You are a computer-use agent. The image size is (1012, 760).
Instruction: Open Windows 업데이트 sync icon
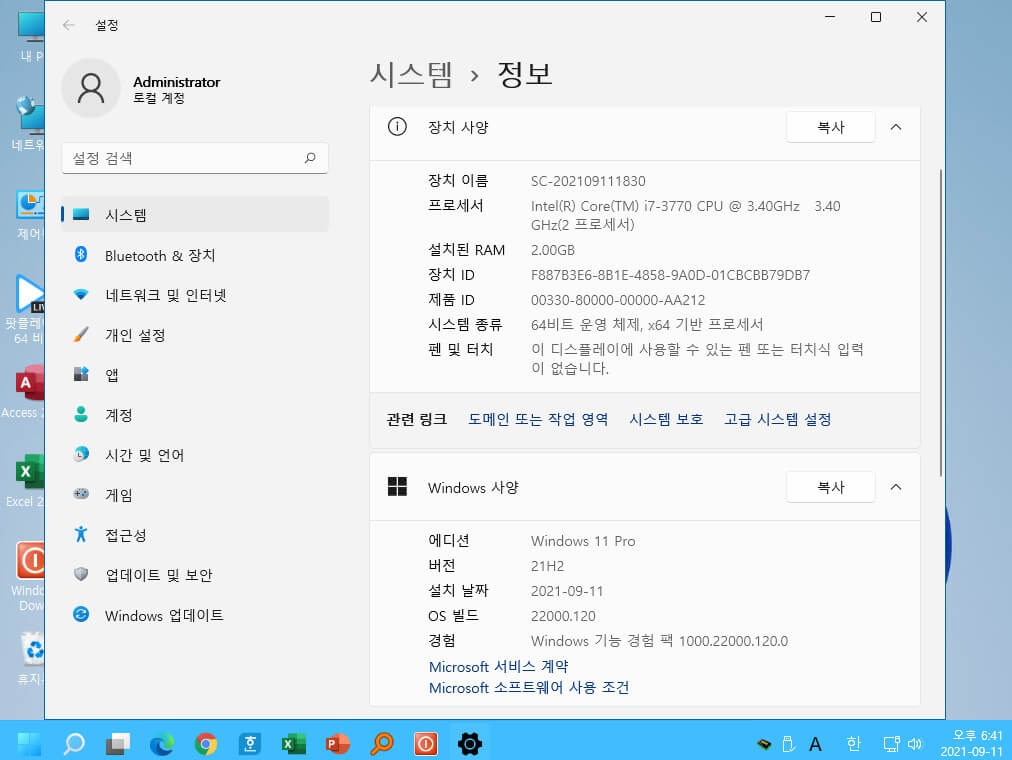point(81,614)
